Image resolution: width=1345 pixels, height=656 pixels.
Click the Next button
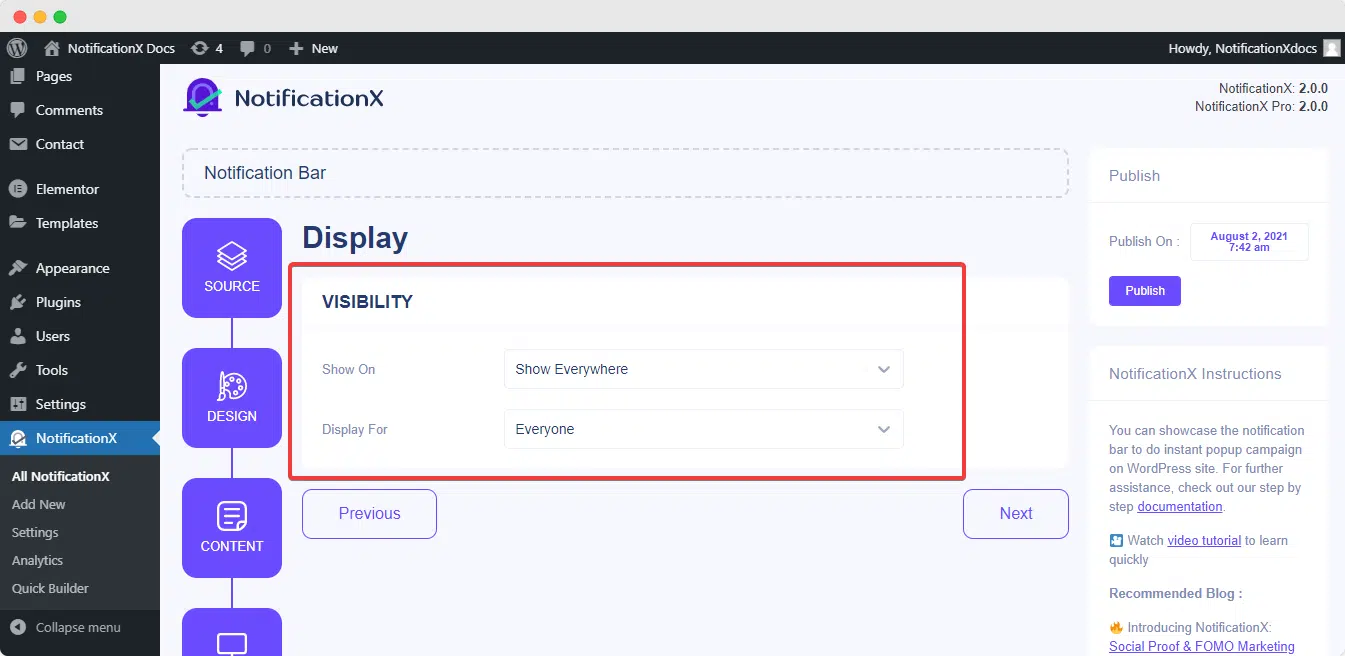(x=1016, y=513)
